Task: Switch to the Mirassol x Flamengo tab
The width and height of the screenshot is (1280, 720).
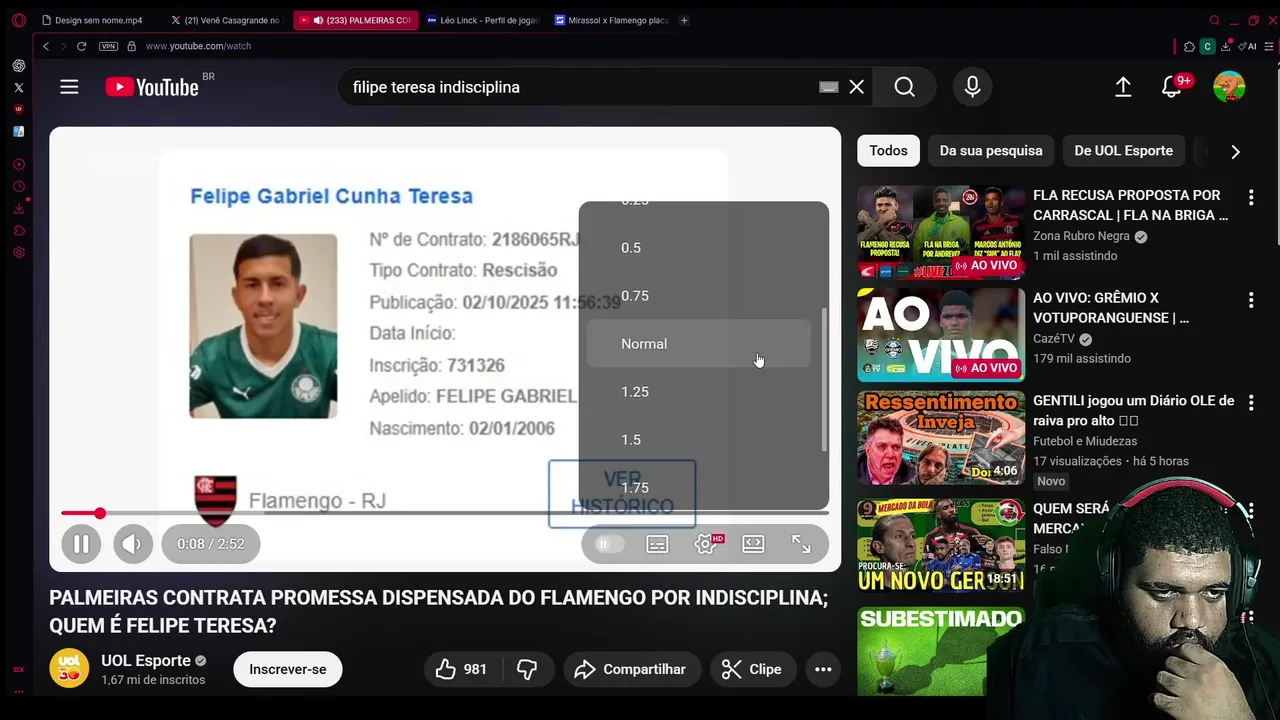Action: pyautogui.click(x=611, y=20)
